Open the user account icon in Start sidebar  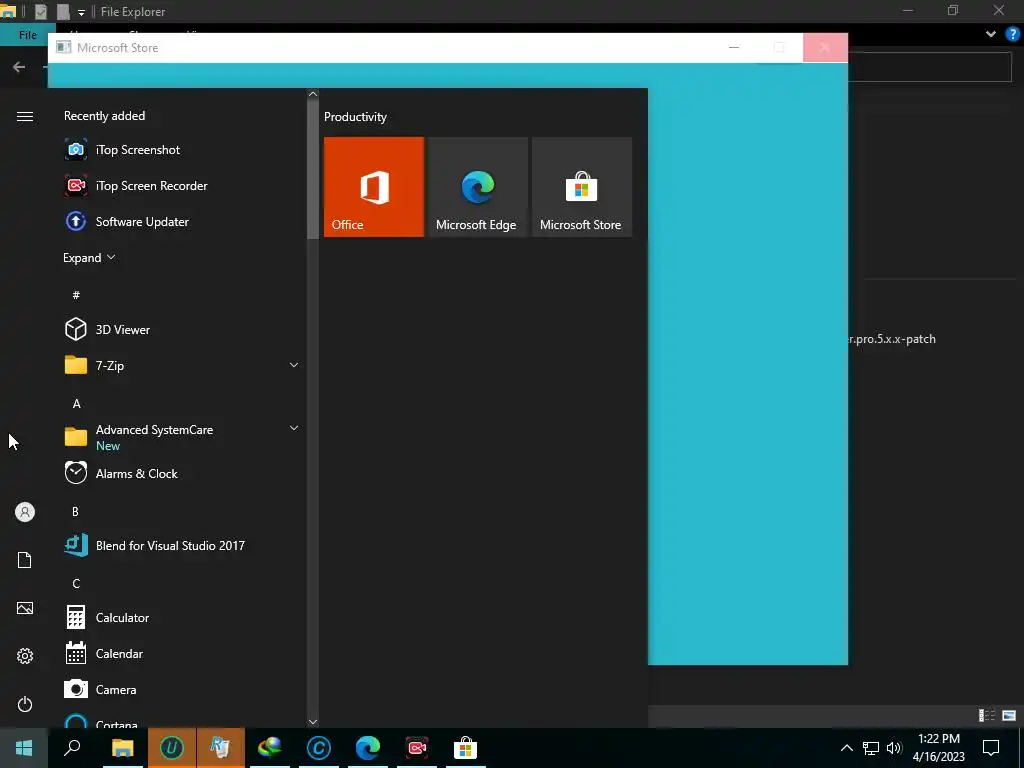(25, 512)
